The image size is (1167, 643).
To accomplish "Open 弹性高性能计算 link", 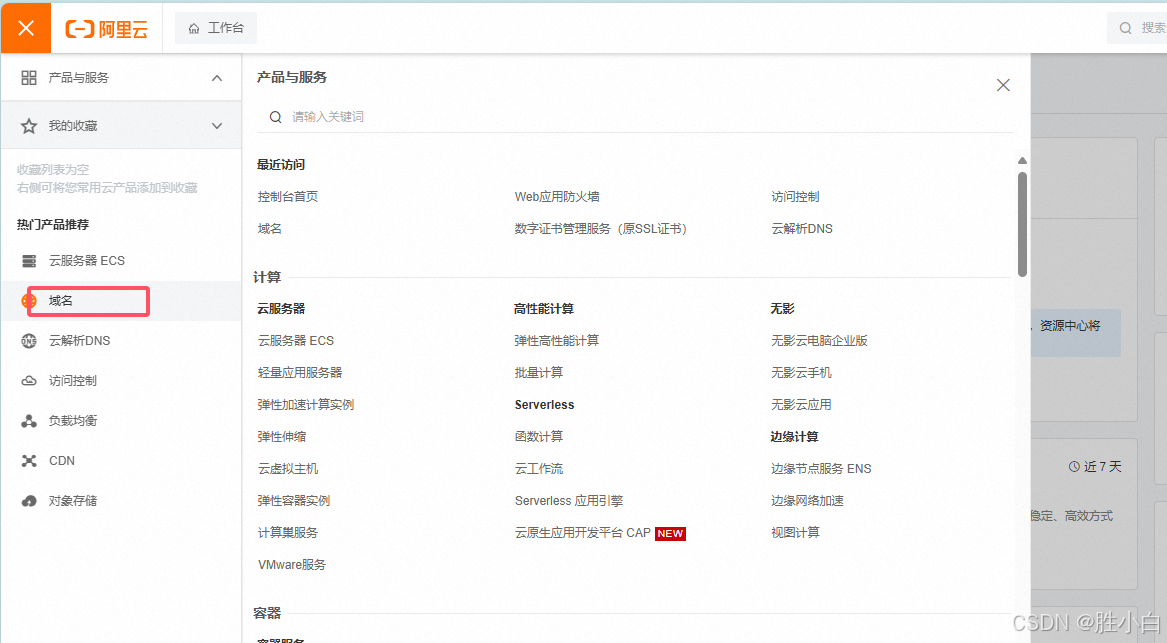I will click(x=557, y=341).
